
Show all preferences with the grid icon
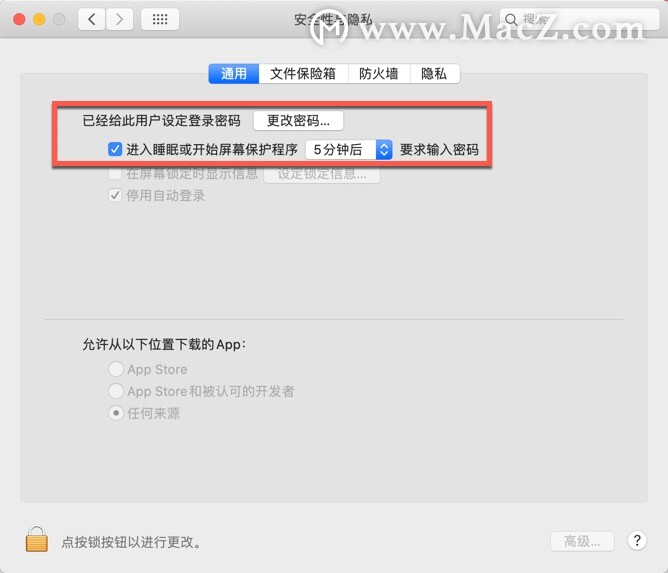coord(160,19)
